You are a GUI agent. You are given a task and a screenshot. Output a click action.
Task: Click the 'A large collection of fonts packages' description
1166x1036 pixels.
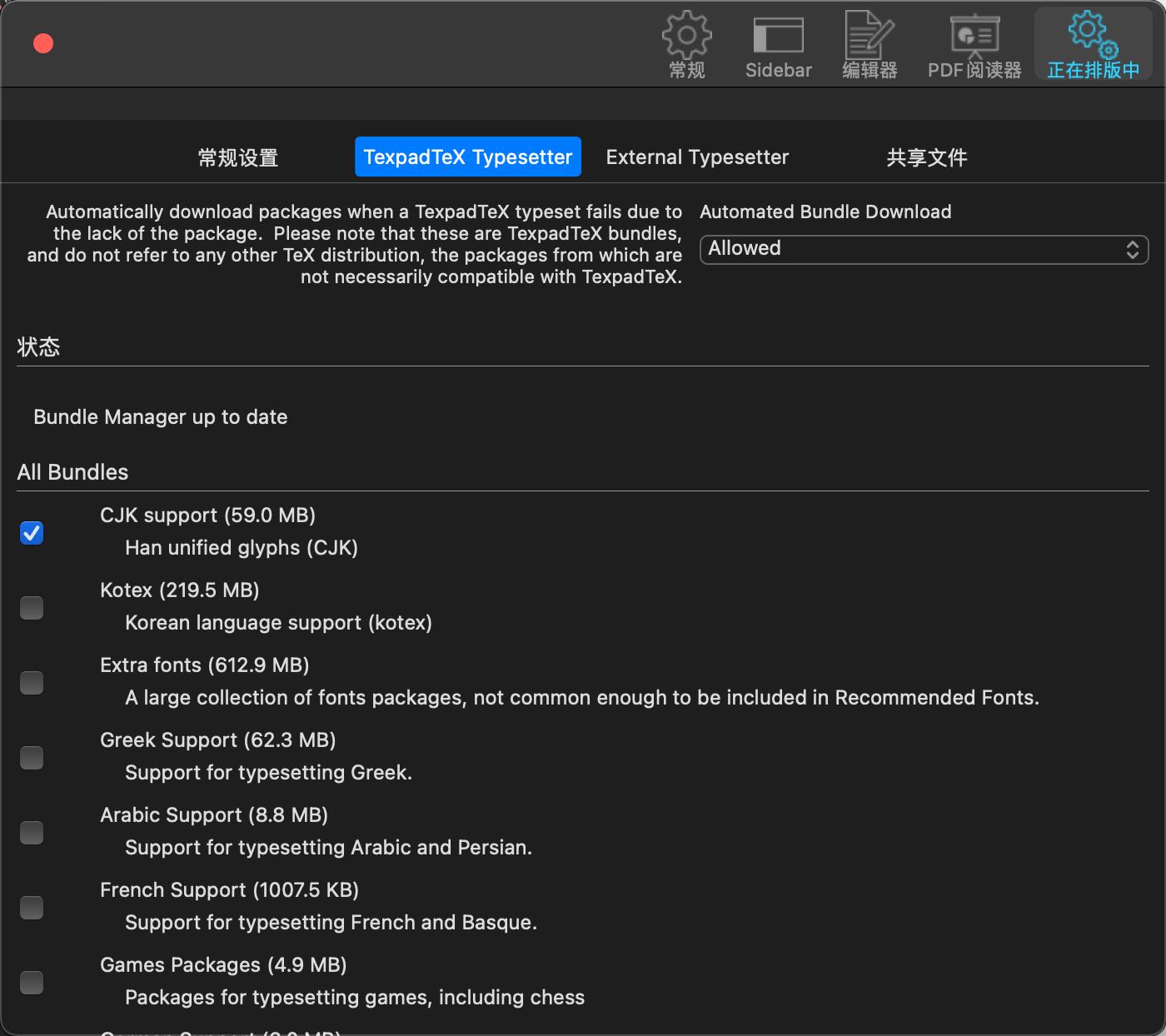[x=582, y=698]
